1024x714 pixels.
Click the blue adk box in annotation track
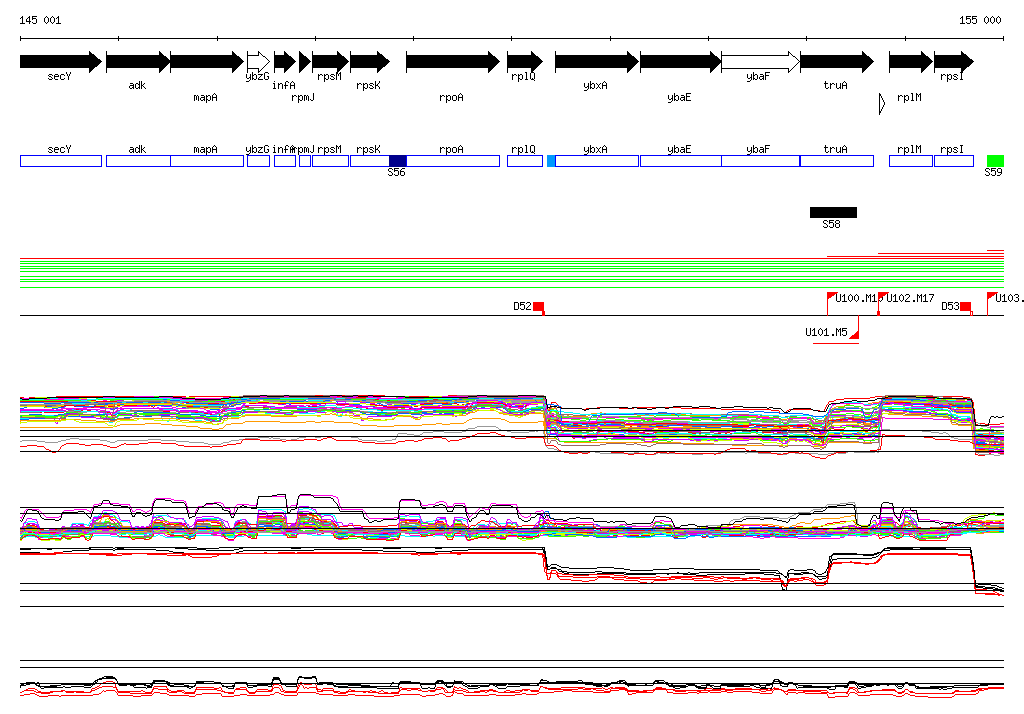[138, 161]
